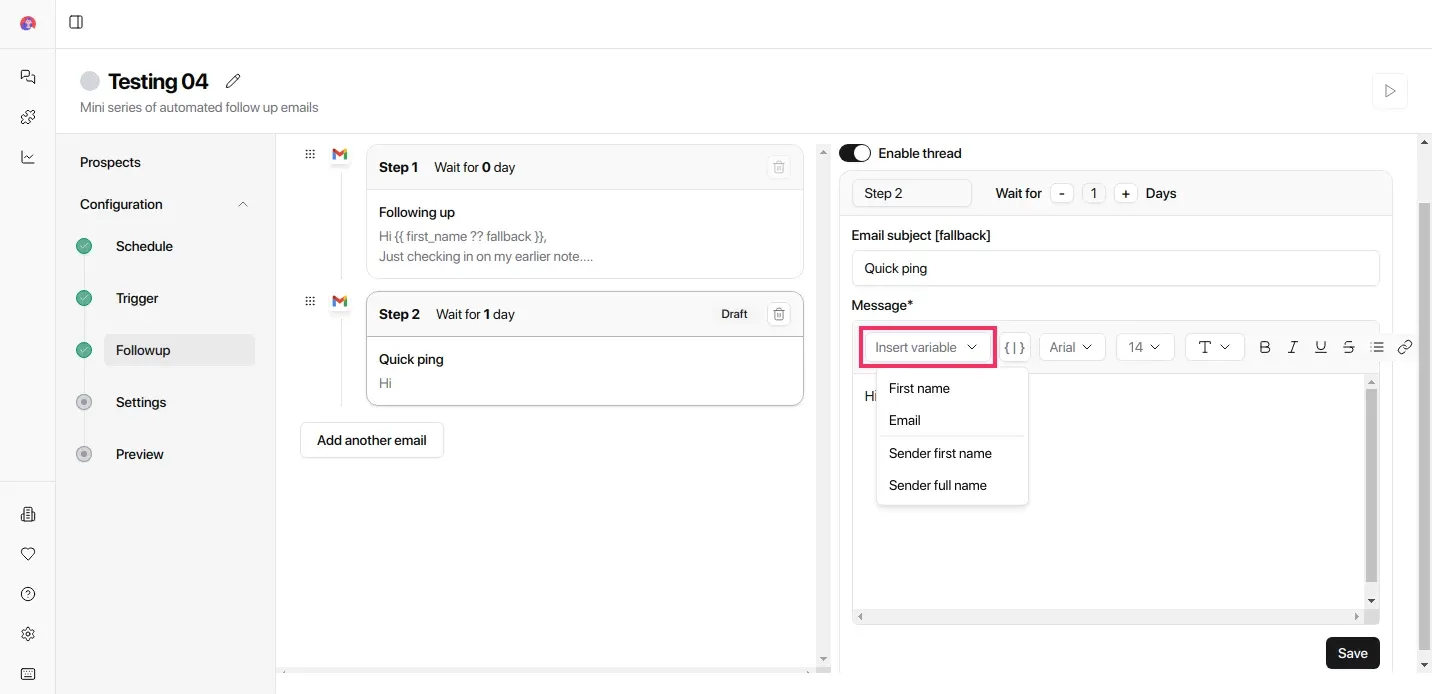Collapse the Configuration section chevron
This screenshot has height=694, width=1432.
(243, 204)
